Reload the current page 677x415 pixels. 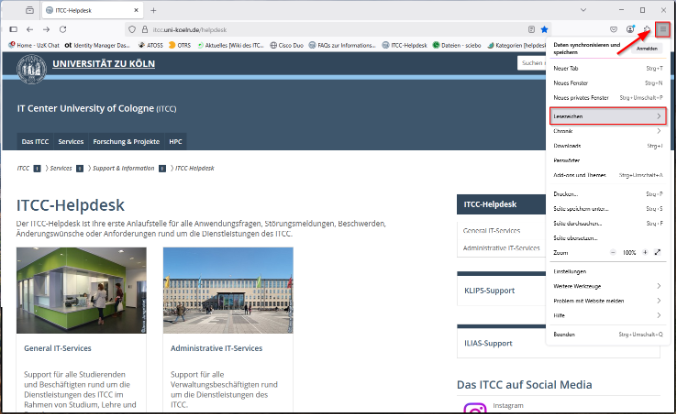tap(63, 29)
